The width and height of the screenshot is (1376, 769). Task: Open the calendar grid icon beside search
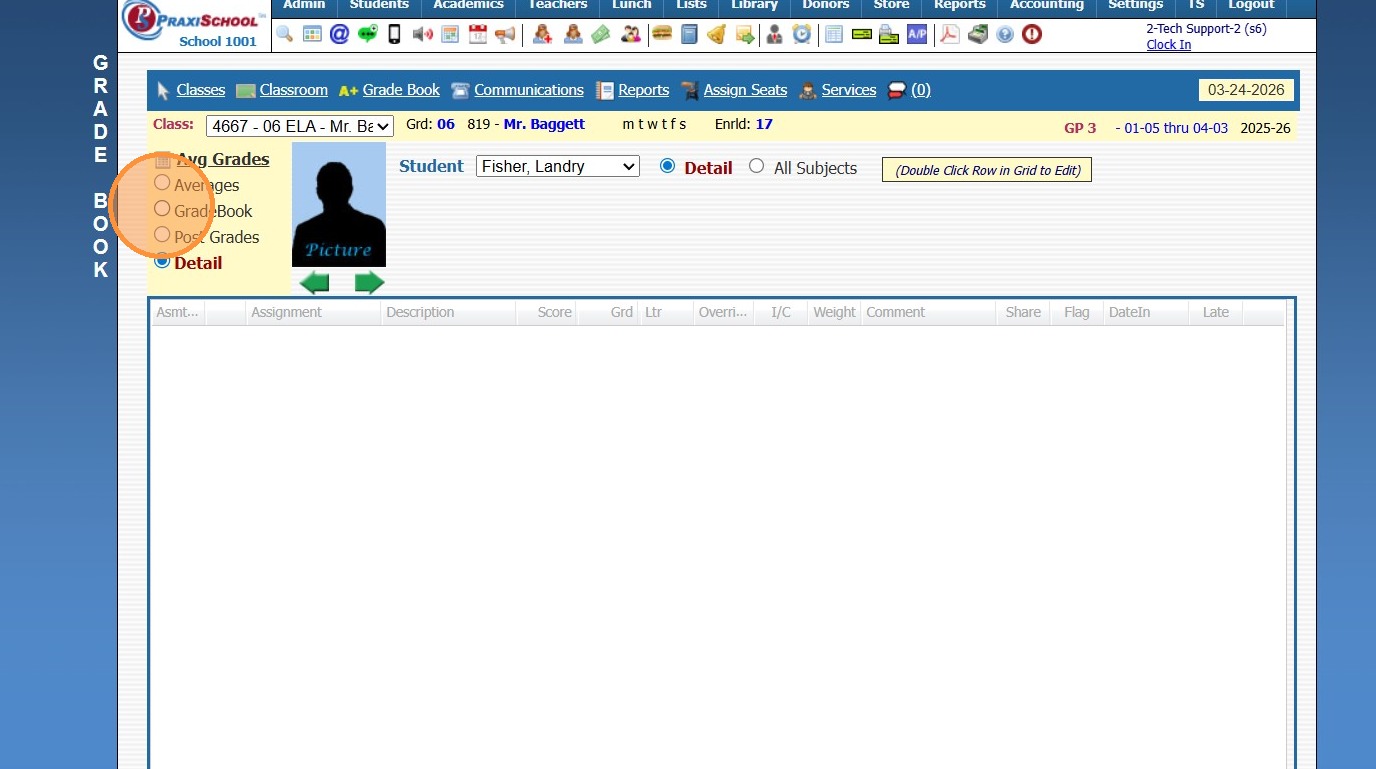(x=312, y=34)
